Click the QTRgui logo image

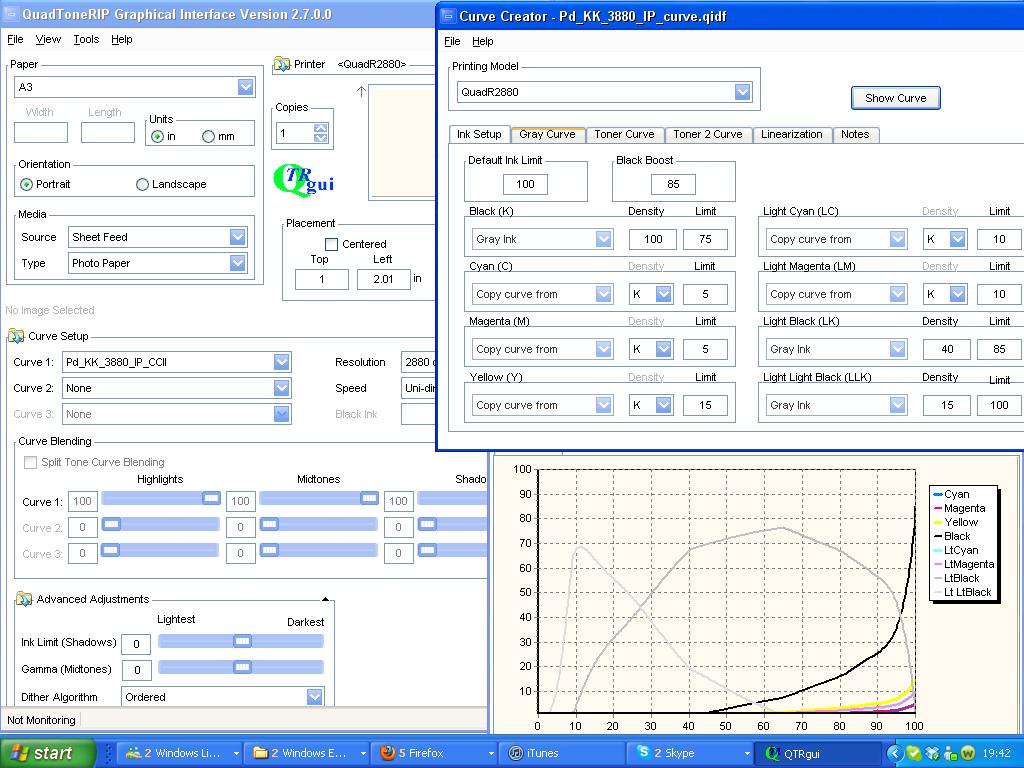304,180
